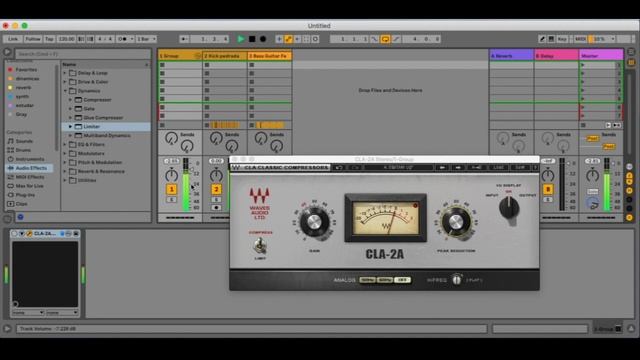This screenshot has width=640, height=360.
Task: Open the Favorites collection
Action: (26, 70)
